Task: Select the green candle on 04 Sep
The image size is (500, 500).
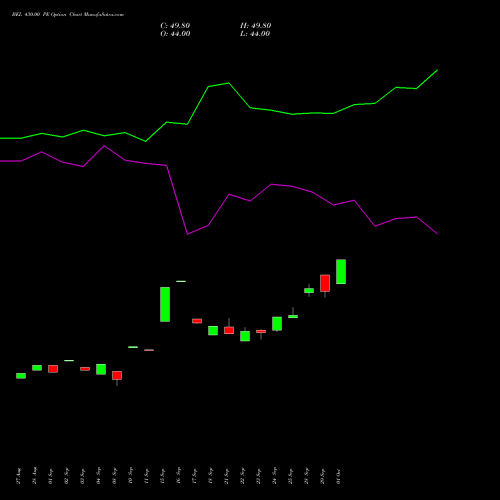Action: pos(101,369)
